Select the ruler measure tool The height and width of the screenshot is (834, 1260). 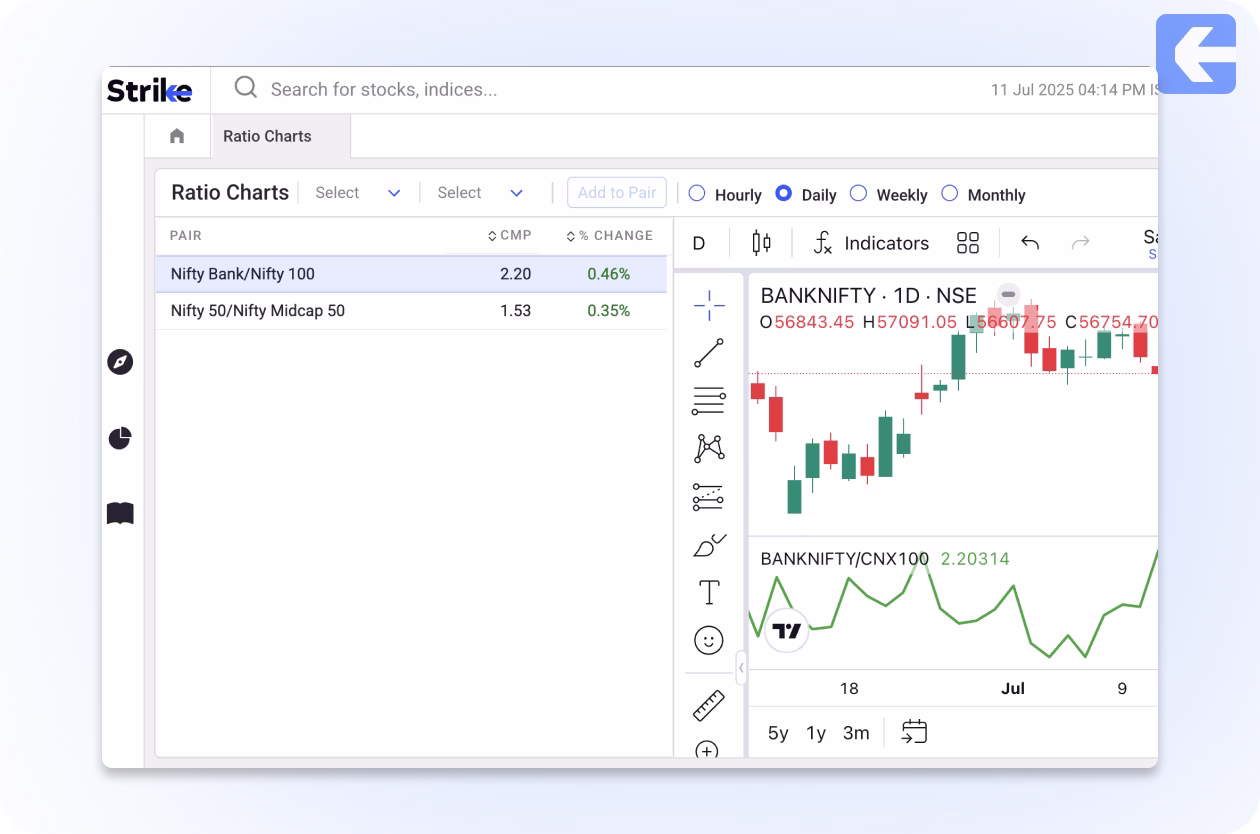click(709, 705)
